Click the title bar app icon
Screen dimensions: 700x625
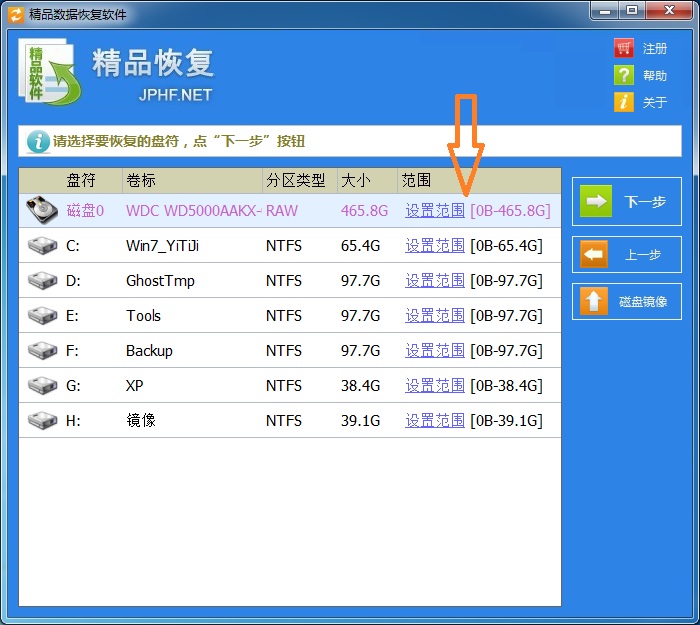pyautogui.click(x=16, y=14)
